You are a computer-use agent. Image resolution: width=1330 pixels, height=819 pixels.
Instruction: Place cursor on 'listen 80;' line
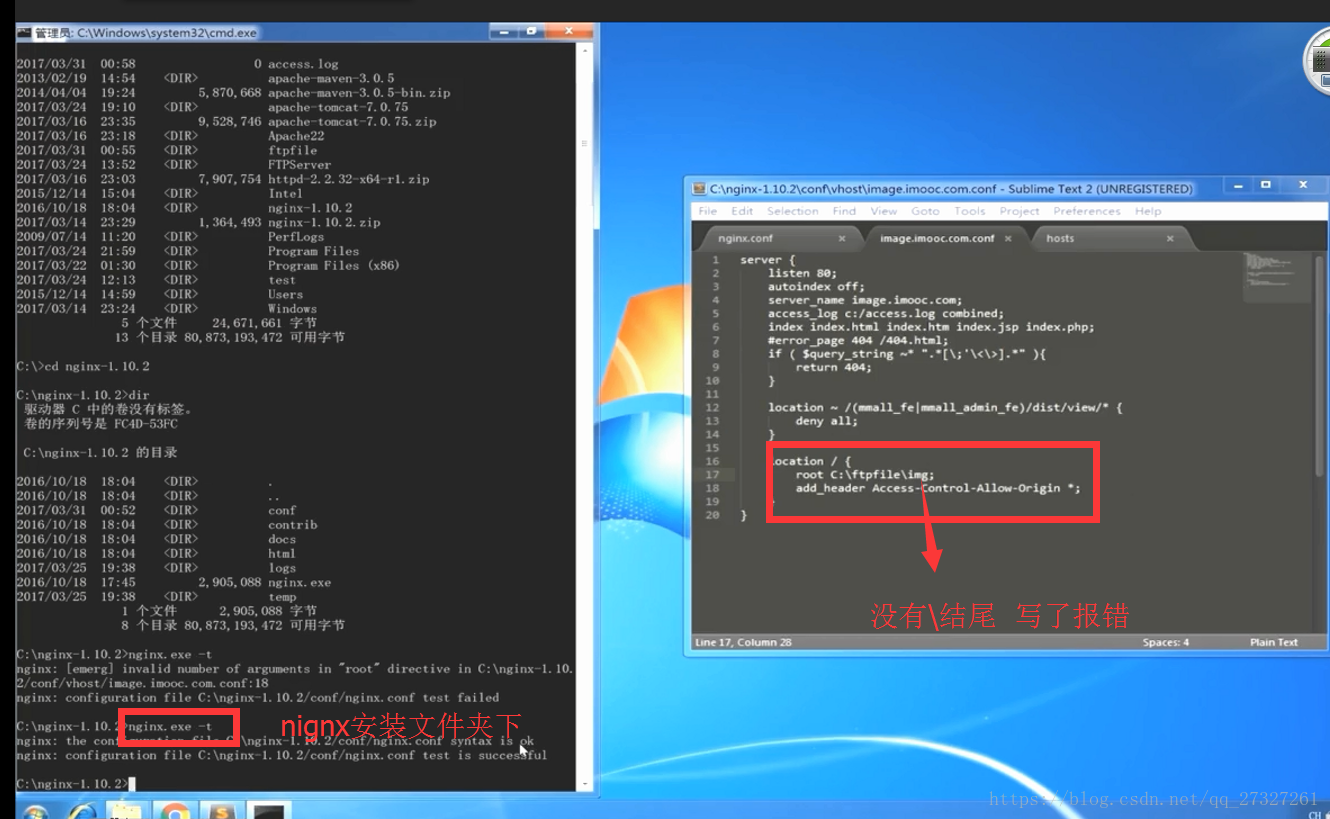tap(802, 272)
